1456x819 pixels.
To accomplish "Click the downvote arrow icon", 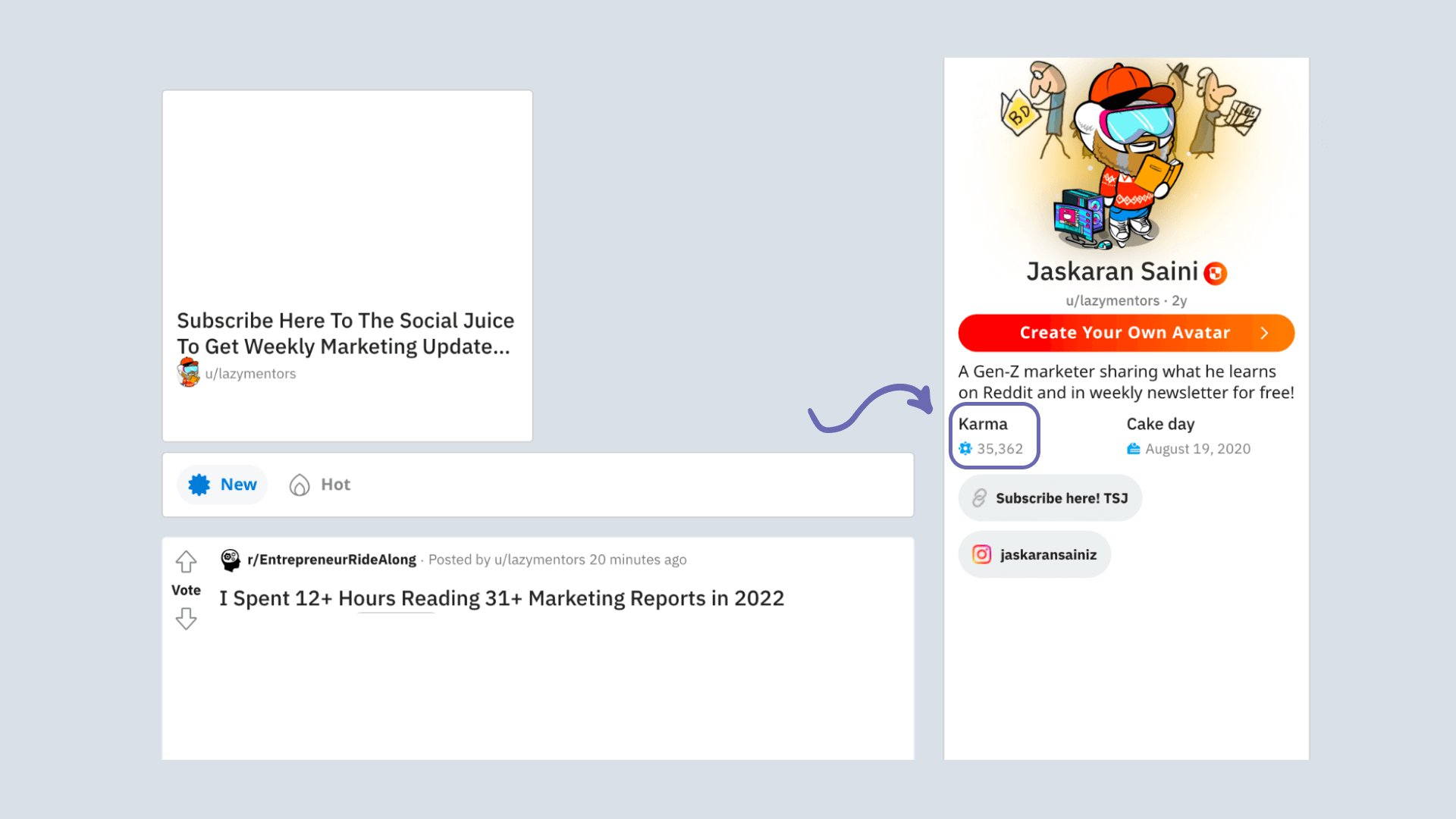I will [x=185, y=618].
